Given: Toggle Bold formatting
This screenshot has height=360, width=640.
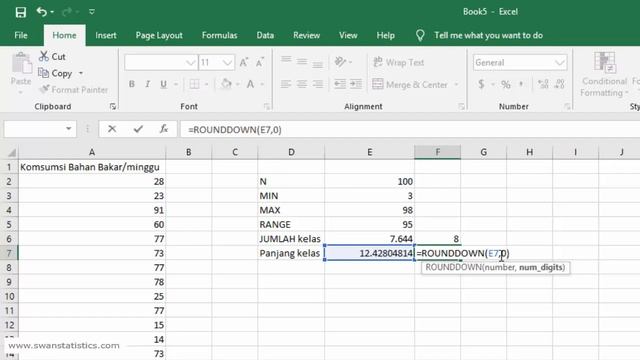Looking at the screenshot, I should [x=131, y=84].
